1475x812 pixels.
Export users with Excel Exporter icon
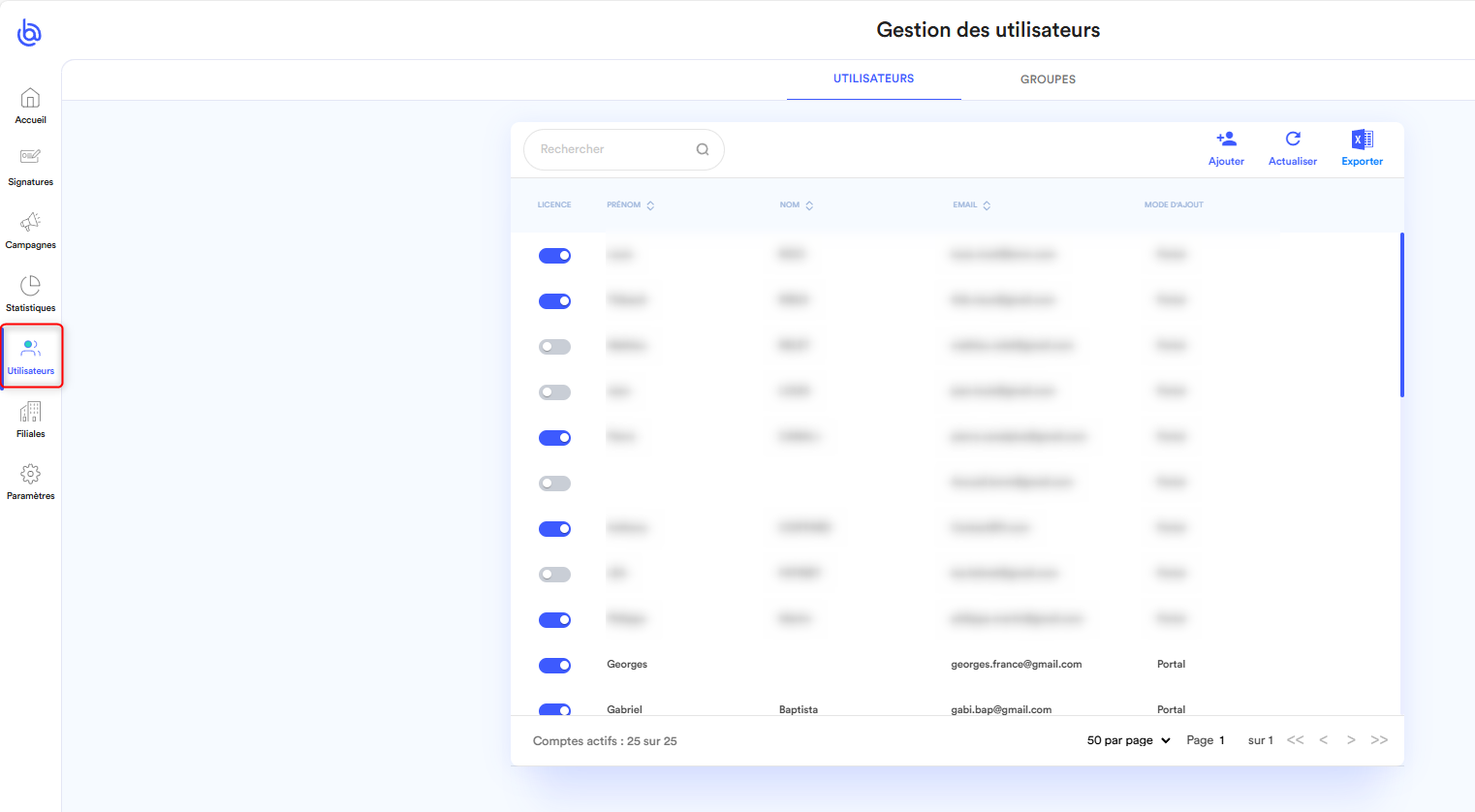point(1362,140)
